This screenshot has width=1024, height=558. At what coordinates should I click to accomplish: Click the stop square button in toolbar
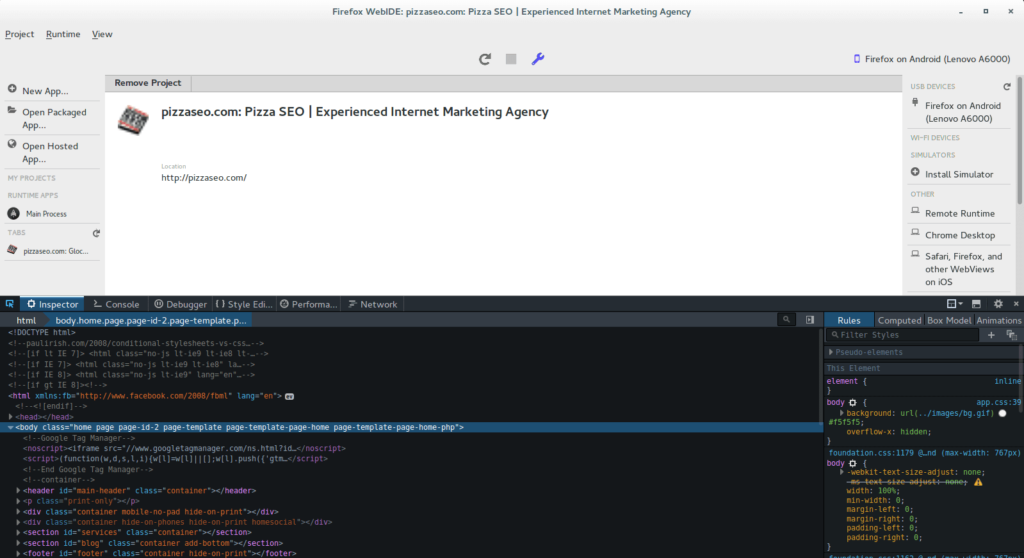point(511,59)
